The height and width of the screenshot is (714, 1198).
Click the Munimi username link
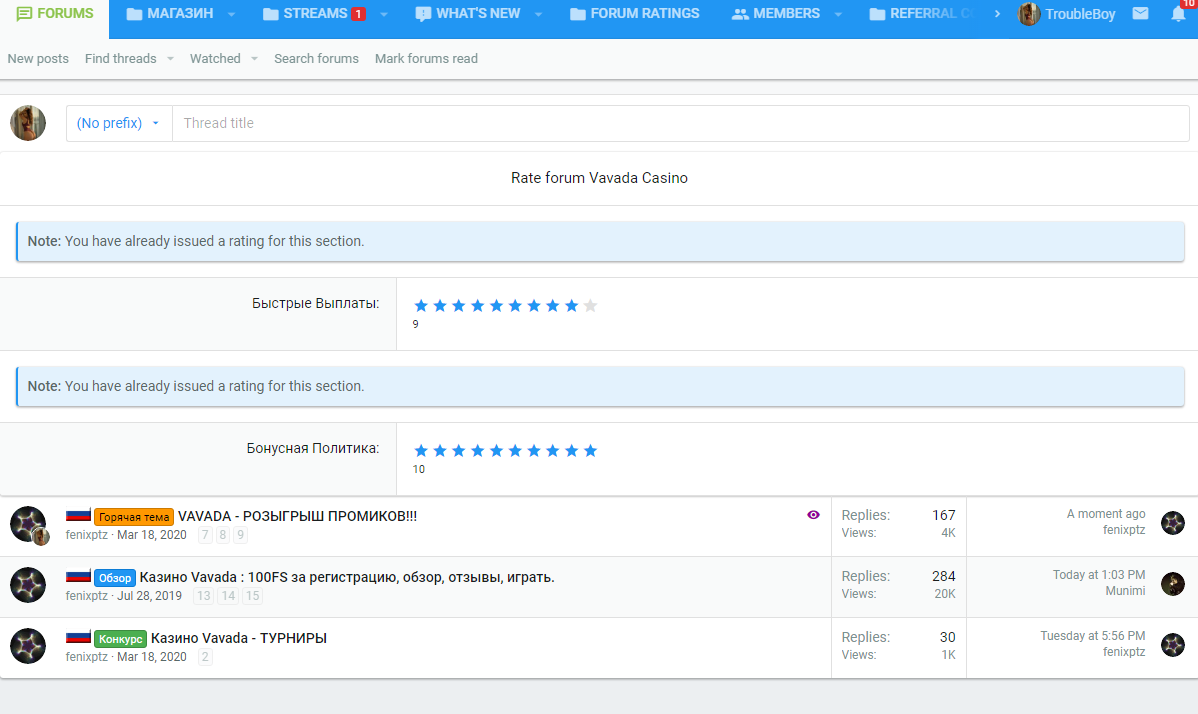1125,591
